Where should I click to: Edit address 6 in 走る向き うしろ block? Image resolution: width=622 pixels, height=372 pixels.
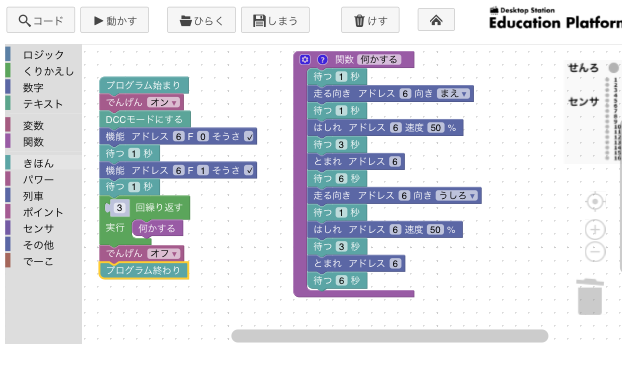404,196
